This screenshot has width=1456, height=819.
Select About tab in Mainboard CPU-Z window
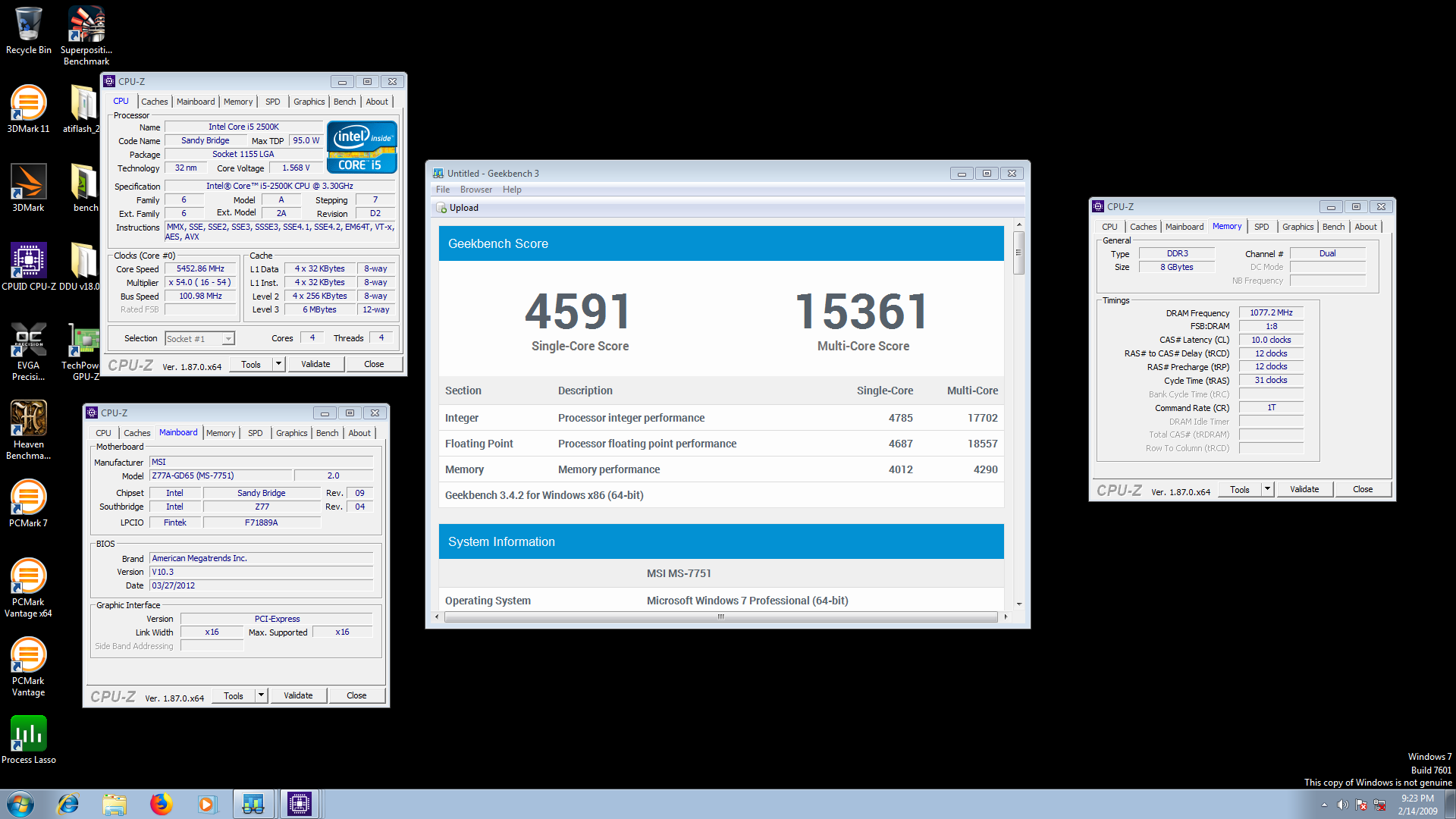click(x=359, y=433)
